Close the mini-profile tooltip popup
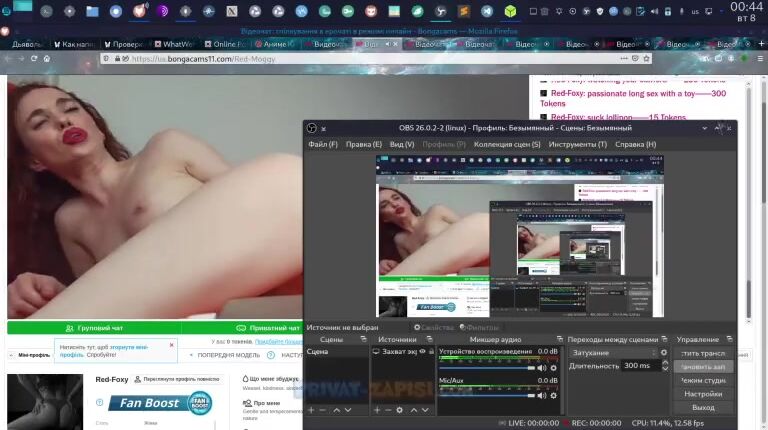768x430 pixels. 171,345
